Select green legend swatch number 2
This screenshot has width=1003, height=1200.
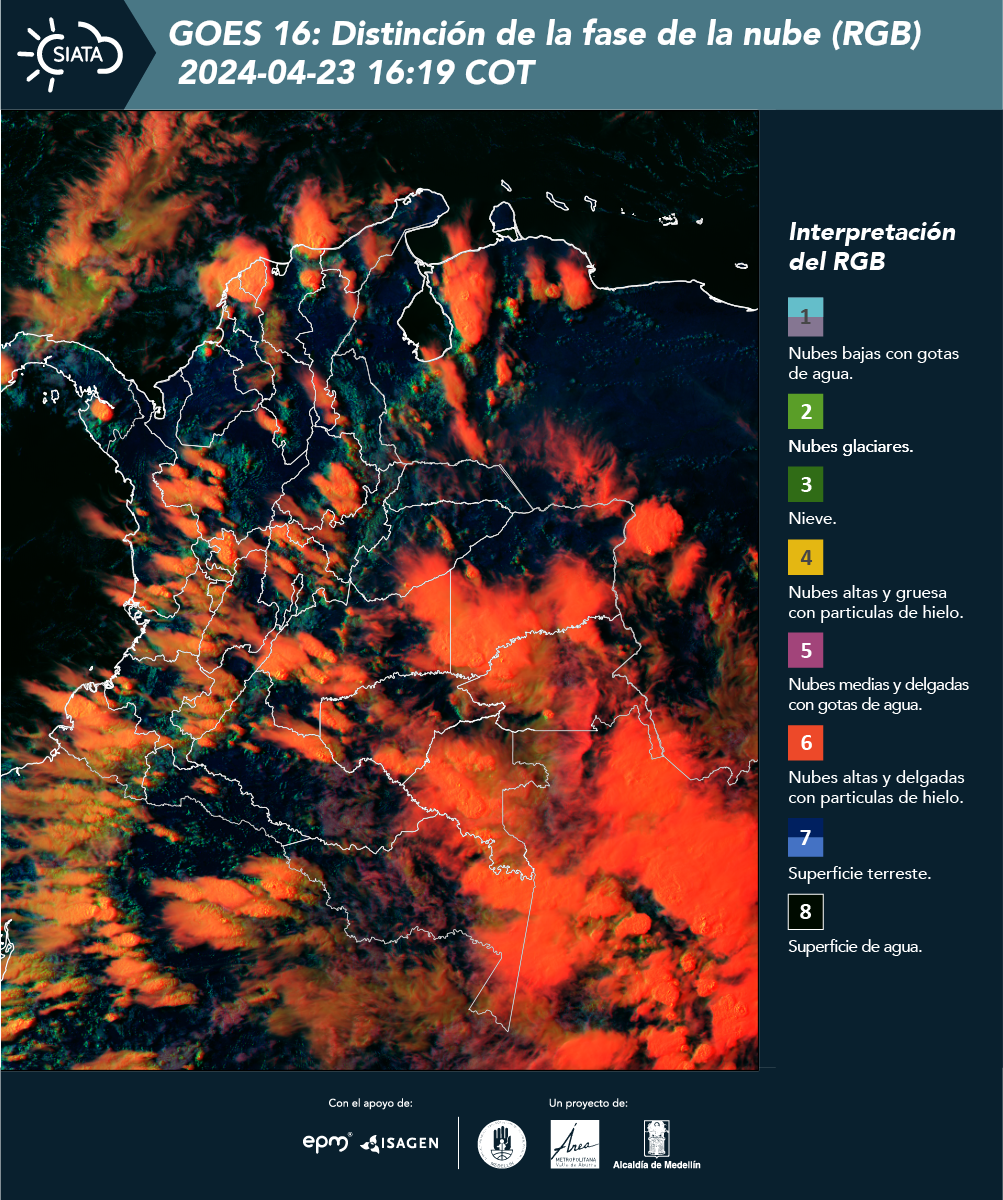point(805,412)
